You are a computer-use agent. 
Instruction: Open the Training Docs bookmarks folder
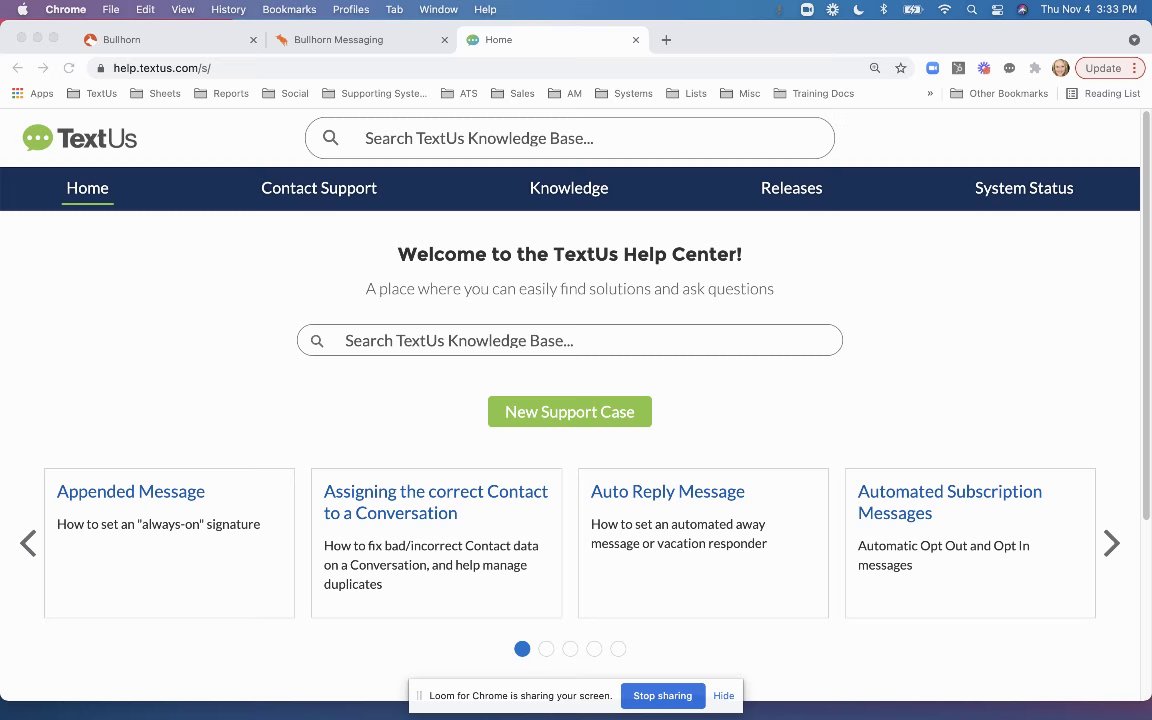click(813, 93)
